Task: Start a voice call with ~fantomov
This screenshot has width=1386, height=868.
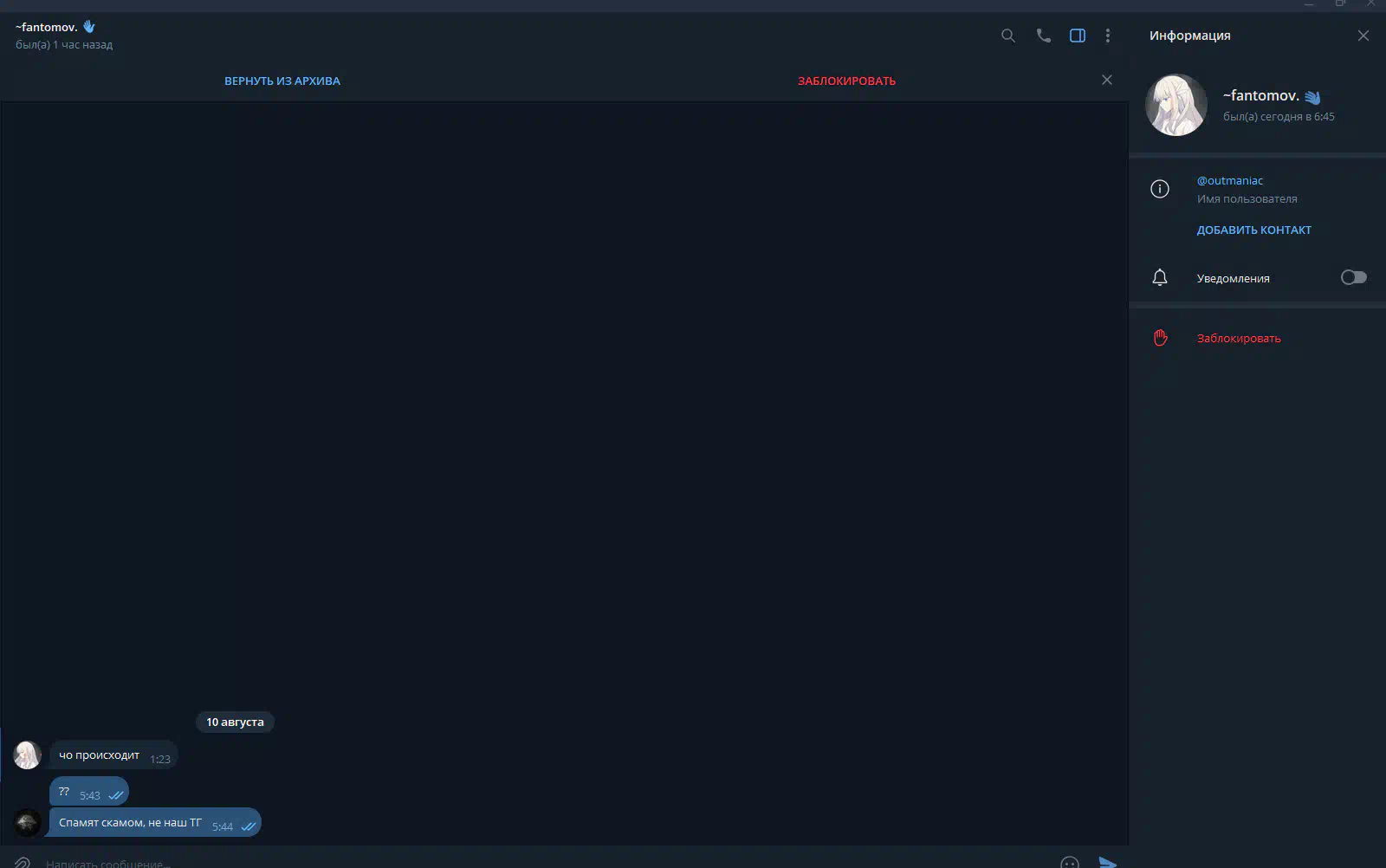Action: coord(1043,36)
